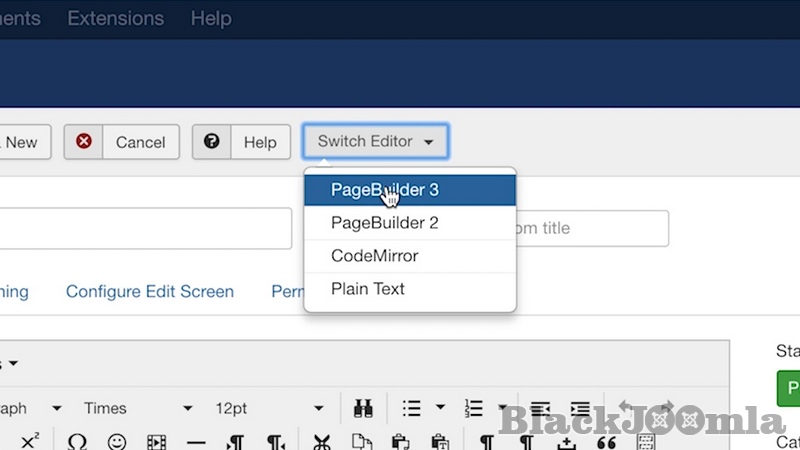
Task: Click the special character omega icon
Action: (x=77, y=441)
